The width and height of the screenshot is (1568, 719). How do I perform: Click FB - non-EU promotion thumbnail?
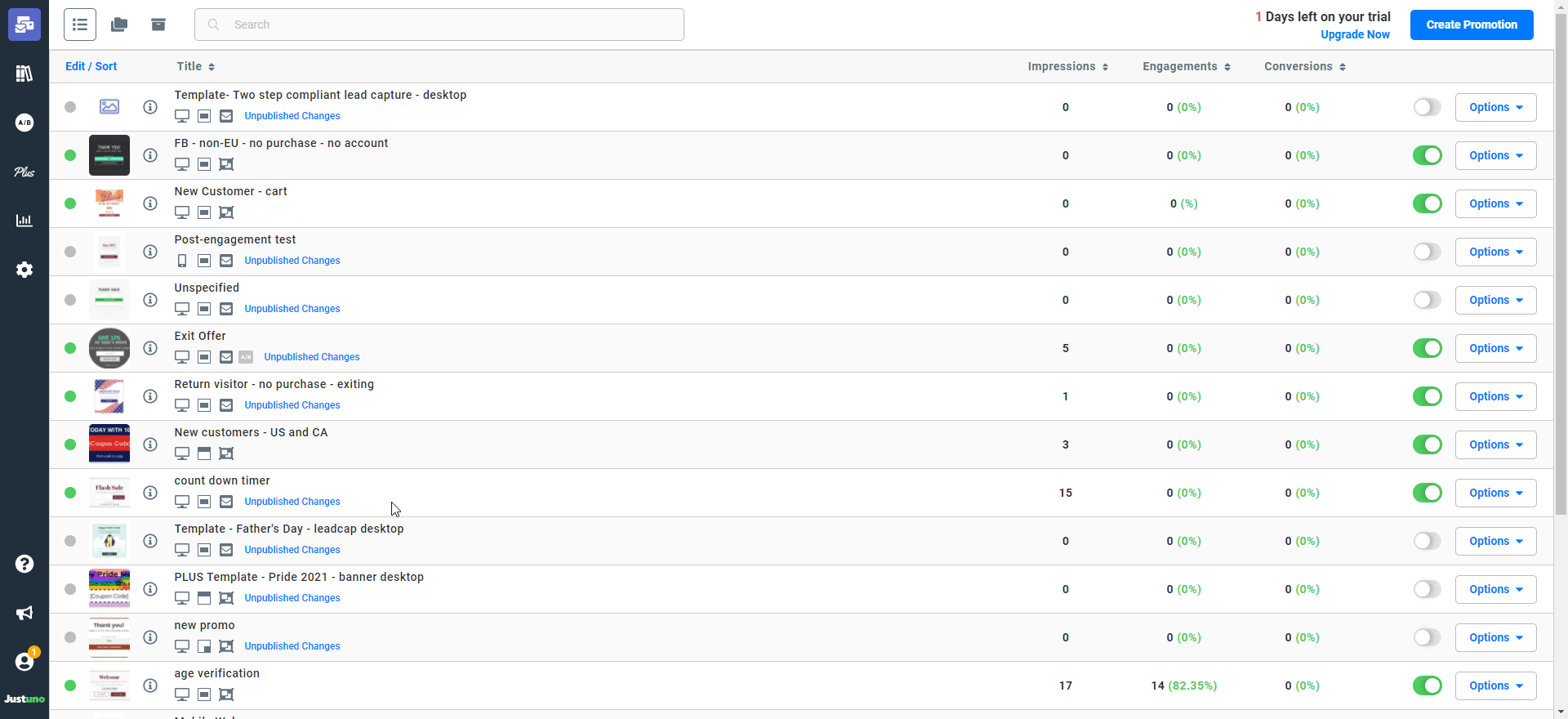[x=109, y=155]
